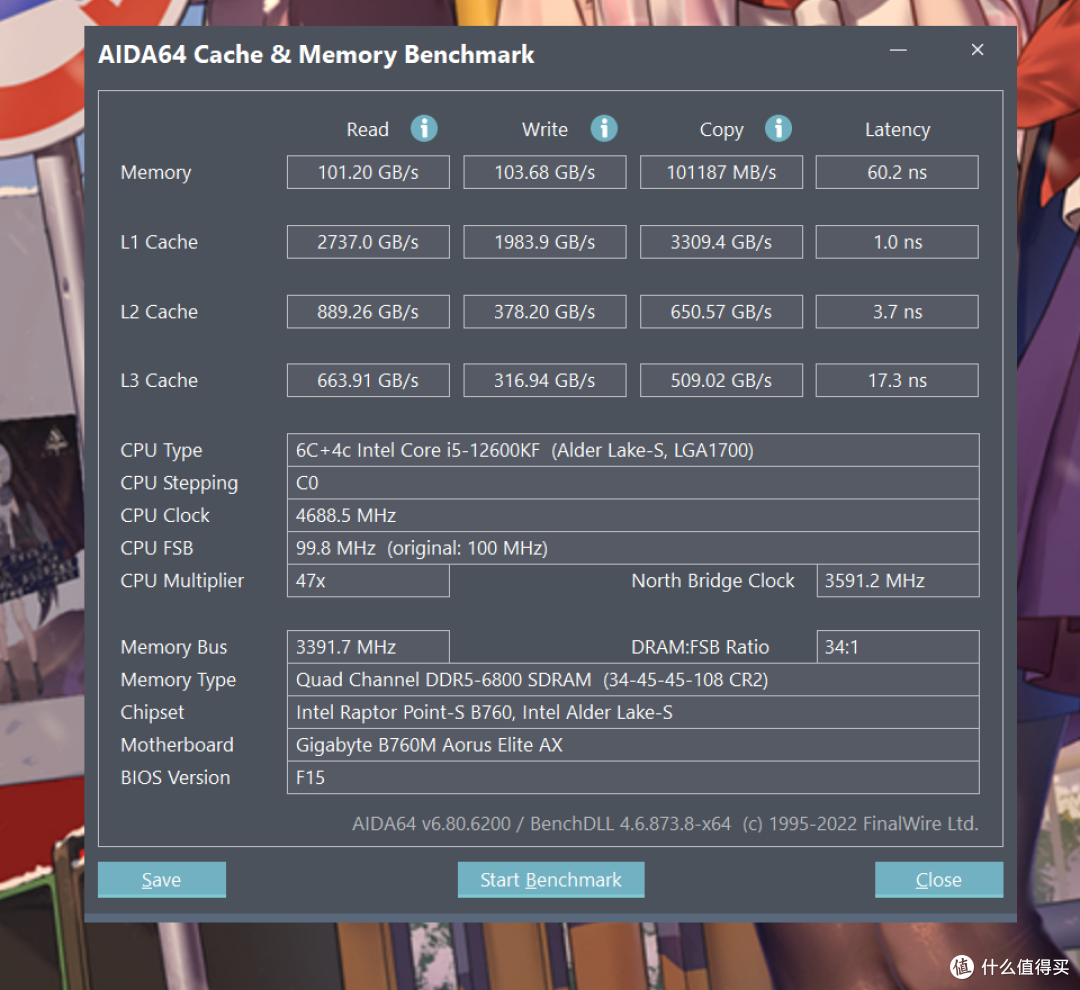Image resolution: width=1080 pixels, height=990 pixels.
Task: Click the L2 Cache row label
Action: coord(159,311)
